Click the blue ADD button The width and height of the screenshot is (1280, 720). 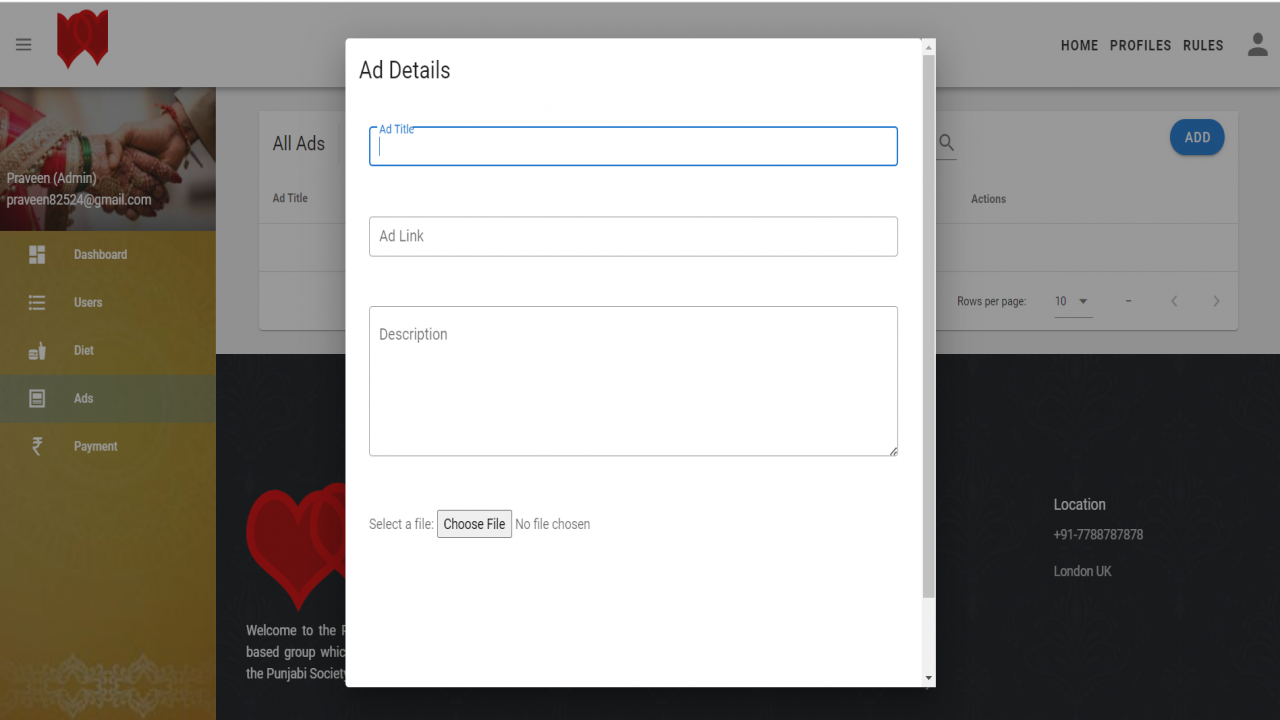click(1197, 137)
